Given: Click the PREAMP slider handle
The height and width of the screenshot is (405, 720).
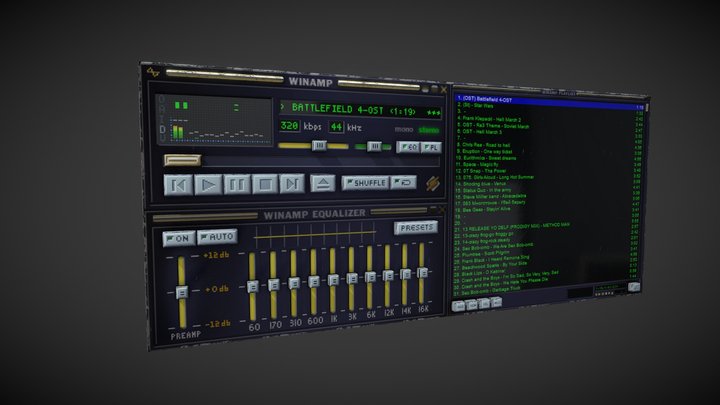Looking at the screenshot, I should tap(182, 292).
